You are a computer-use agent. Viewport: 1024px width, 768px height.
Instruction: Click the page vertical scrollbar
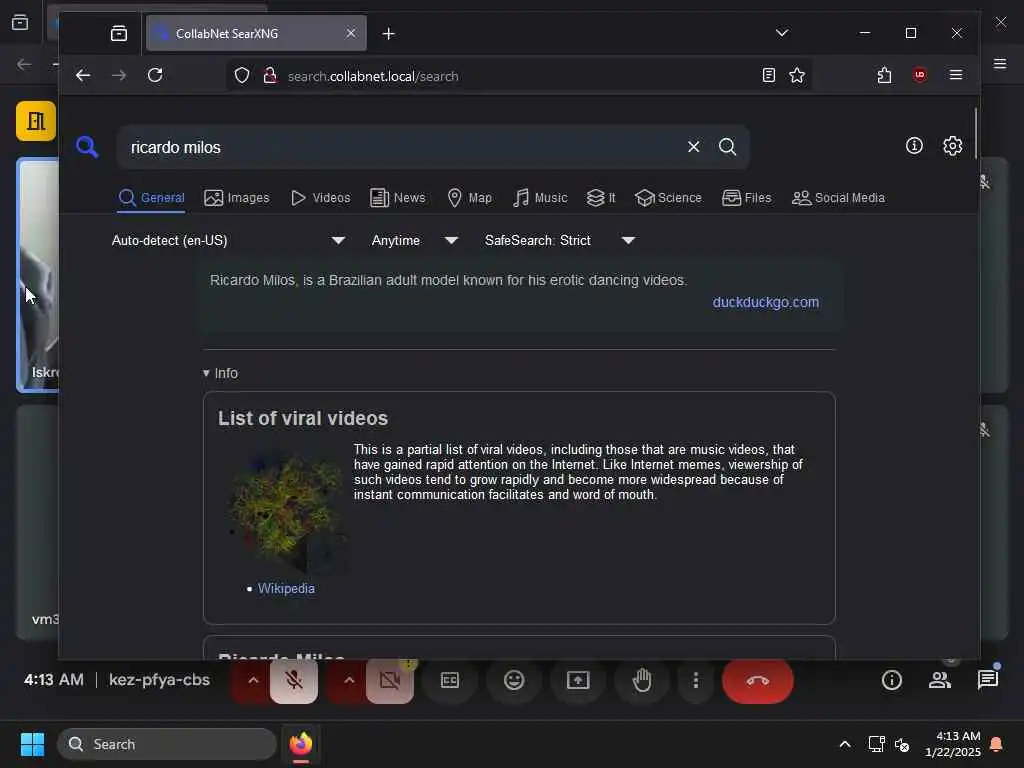click(x=975, y=134)
